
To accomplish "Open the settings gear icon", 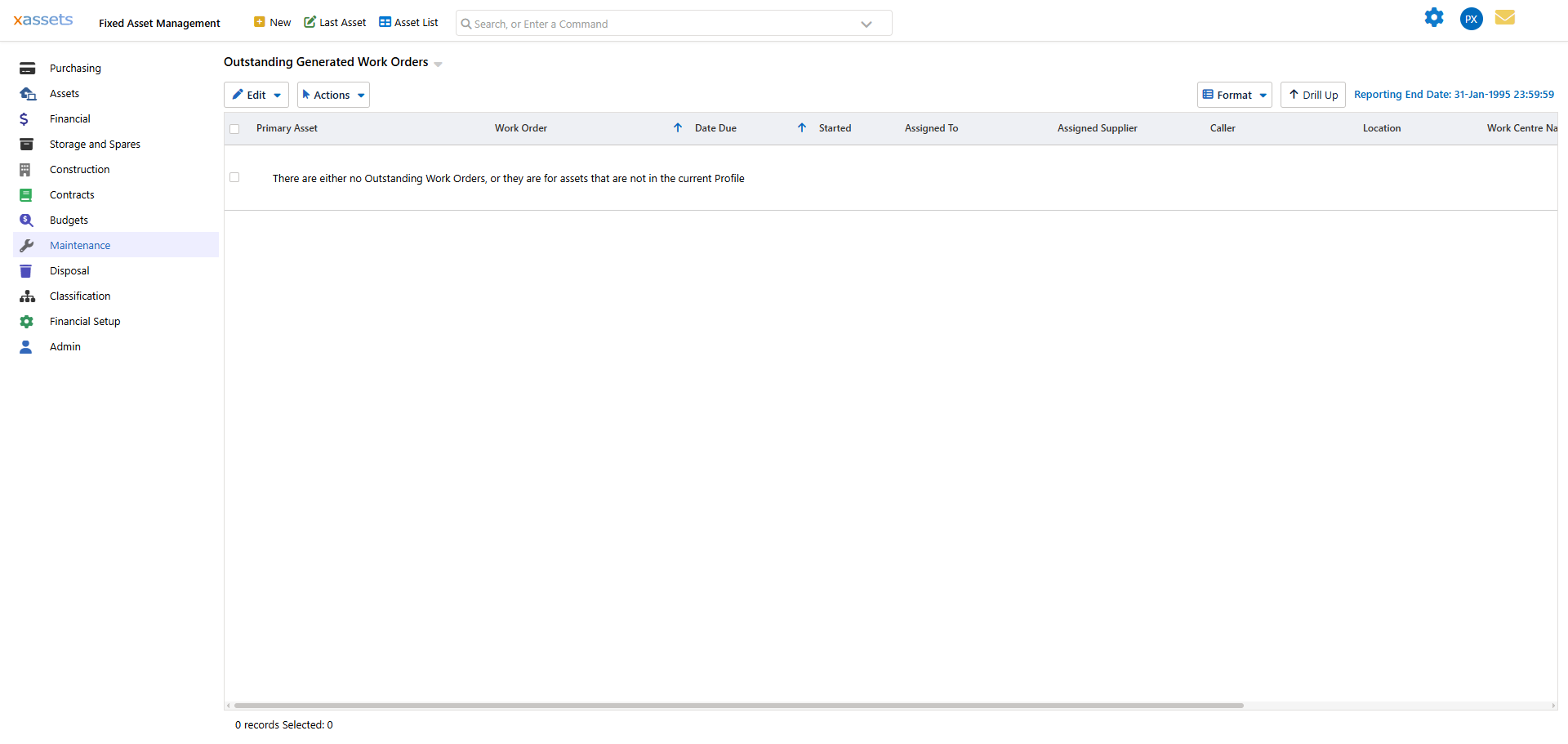I will click(x=1435, y=17).
